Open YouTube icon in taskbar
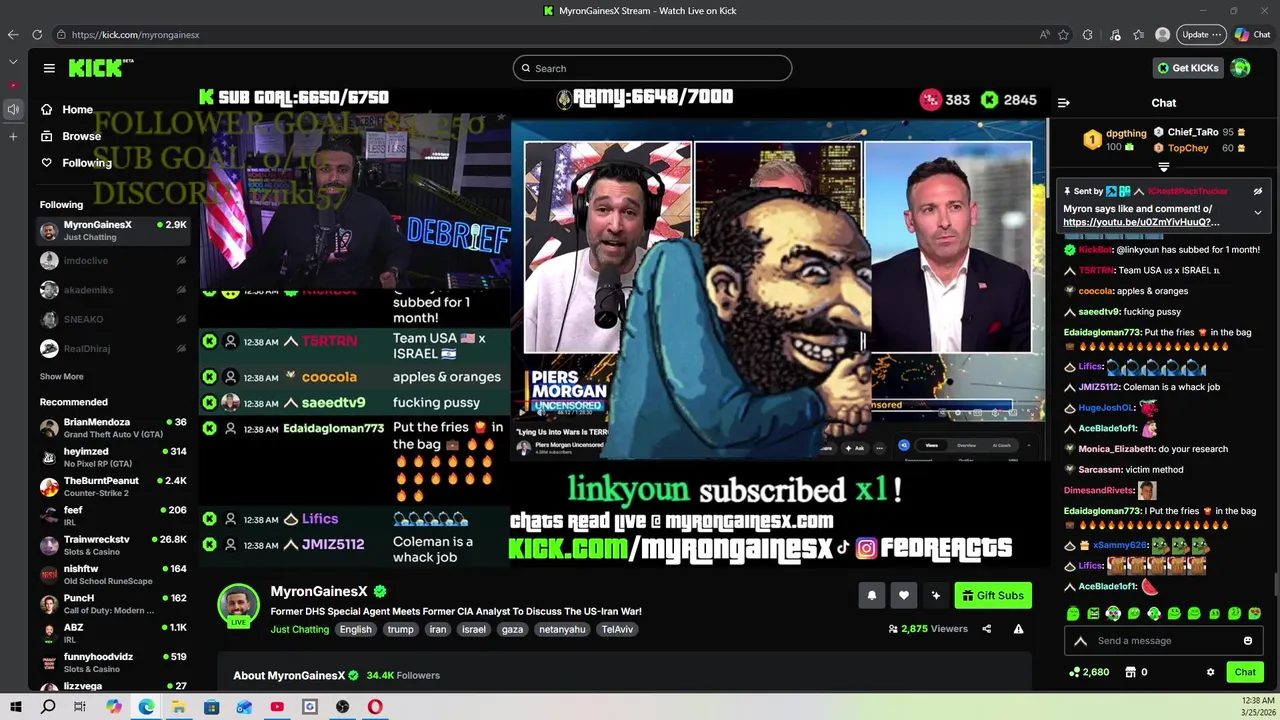The width and height of the screenshot is (1280, 720). point(277,707)
